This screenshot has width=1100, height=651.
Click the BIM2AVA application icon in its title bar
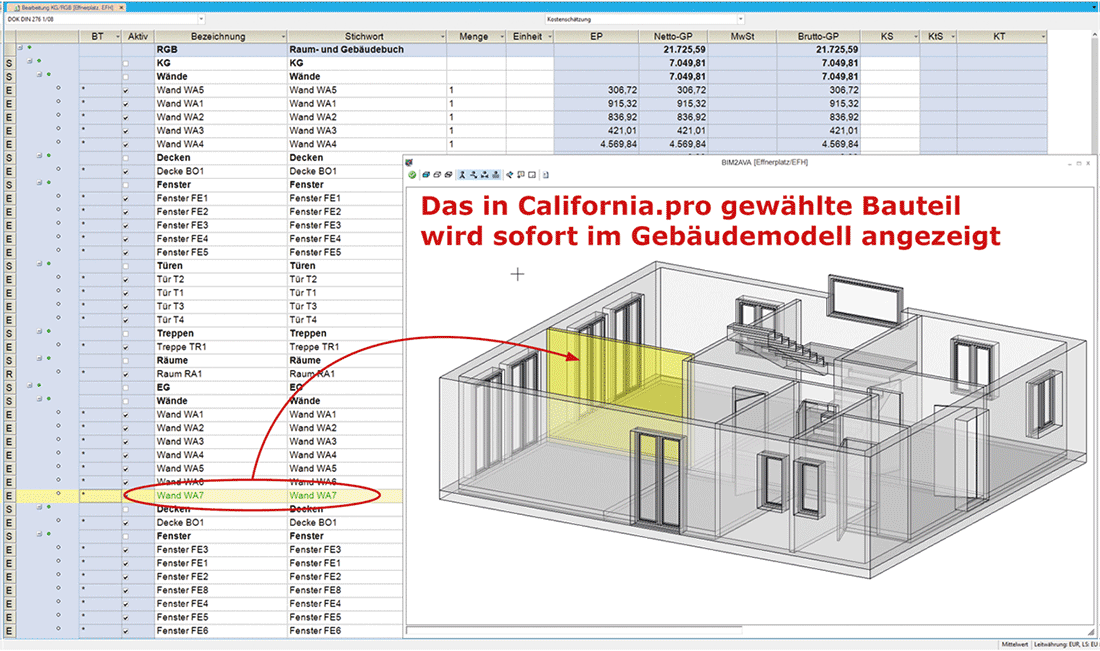[410, 163]
